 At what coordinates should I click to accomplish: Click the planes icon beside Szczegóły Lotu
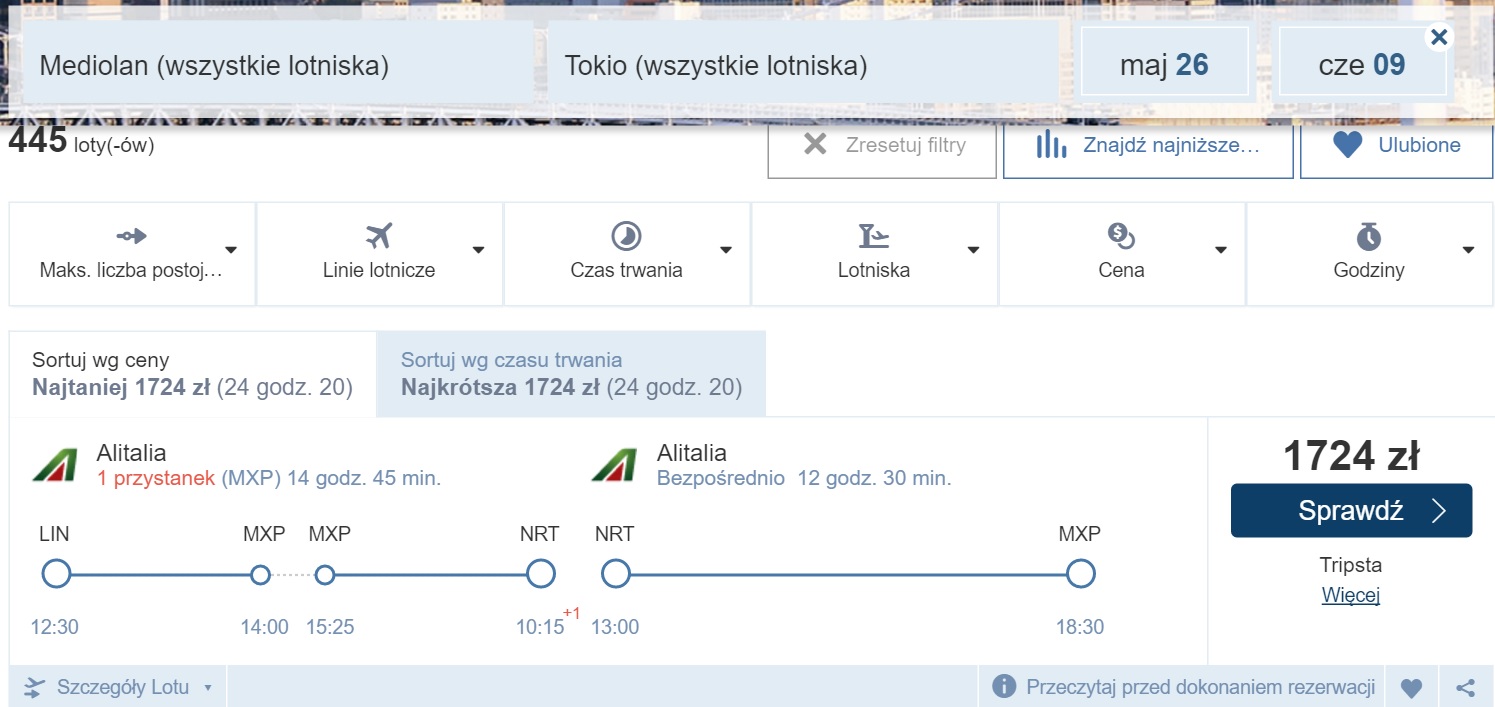35,687
